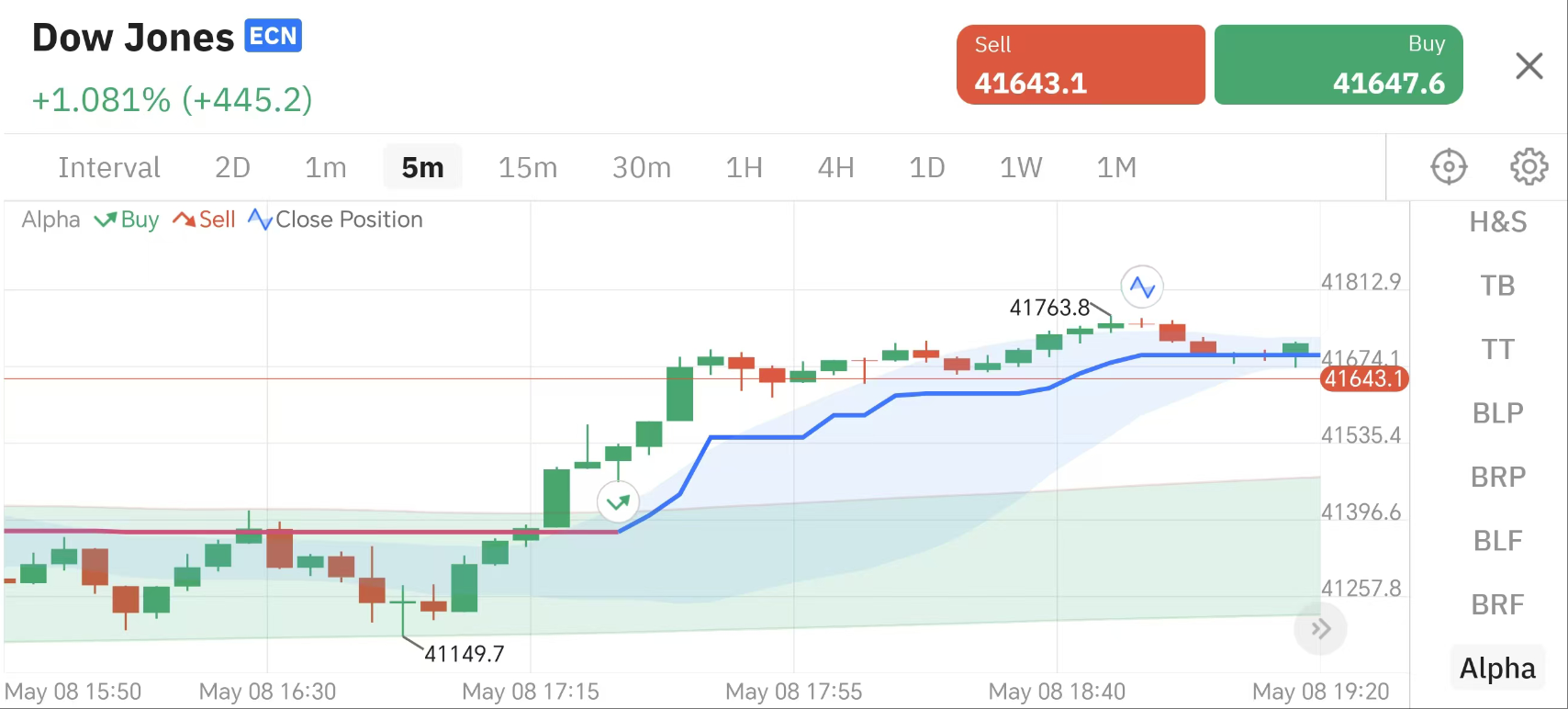Select the 5m interval

(x=422, y=167)
